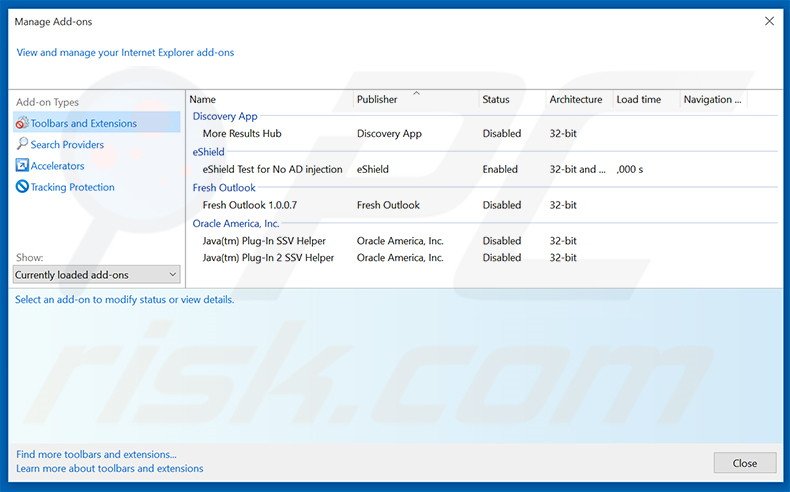Image resolution: width=790 pixels, height=492 pixels.
Task: Select eShield Test for No AD injection
Action: tap(273, 169)
